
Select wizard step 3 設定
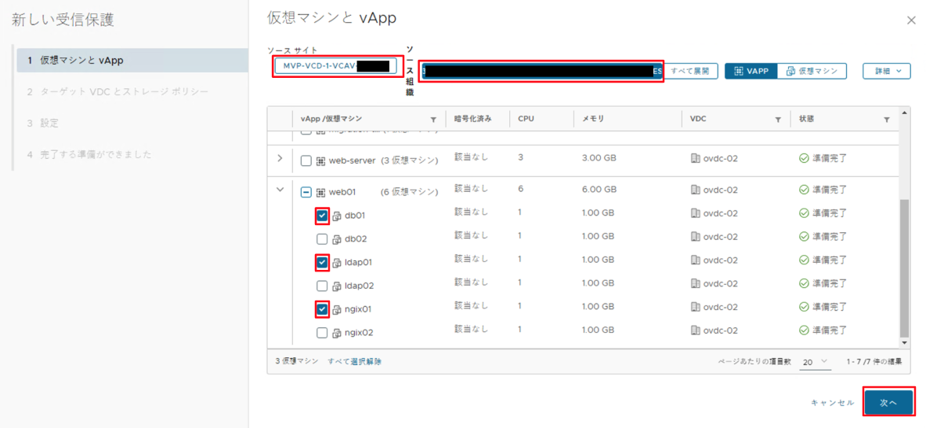[43, 123]
